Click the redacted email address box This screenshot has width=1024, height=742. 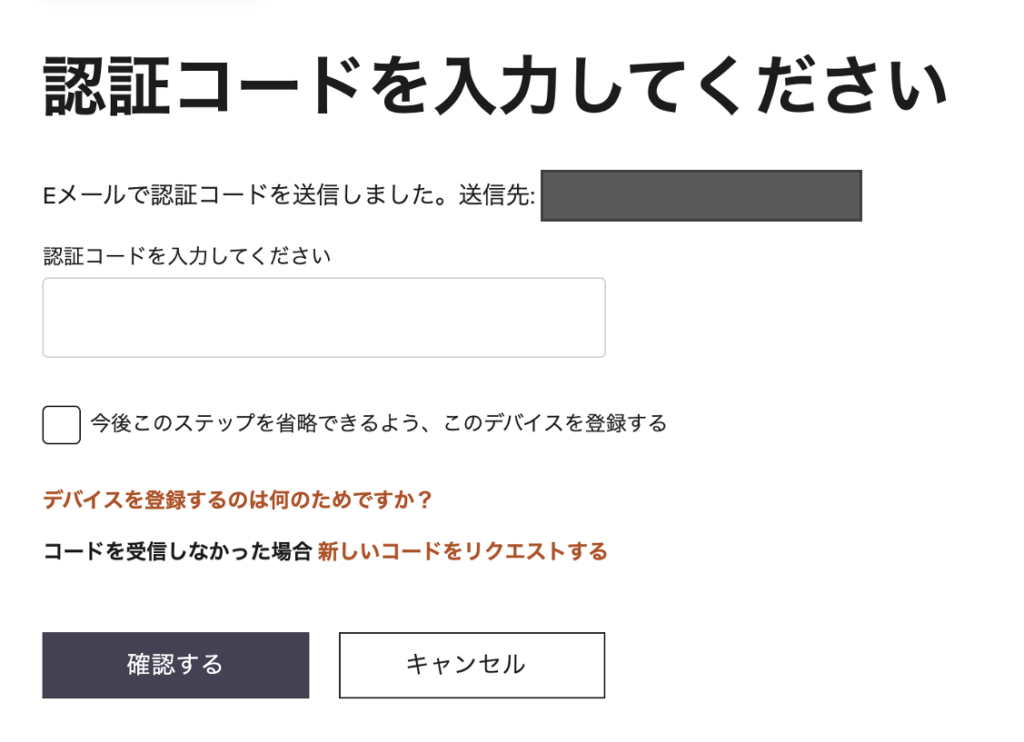point(700,196)
